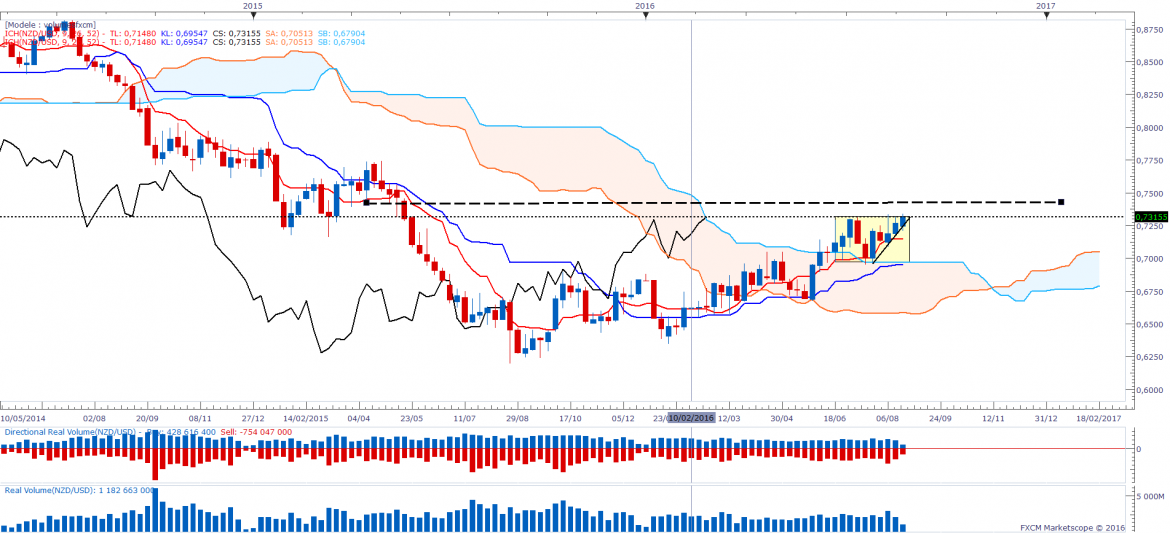Click the 0,8500 price axis label

(x=1150, y=63)
